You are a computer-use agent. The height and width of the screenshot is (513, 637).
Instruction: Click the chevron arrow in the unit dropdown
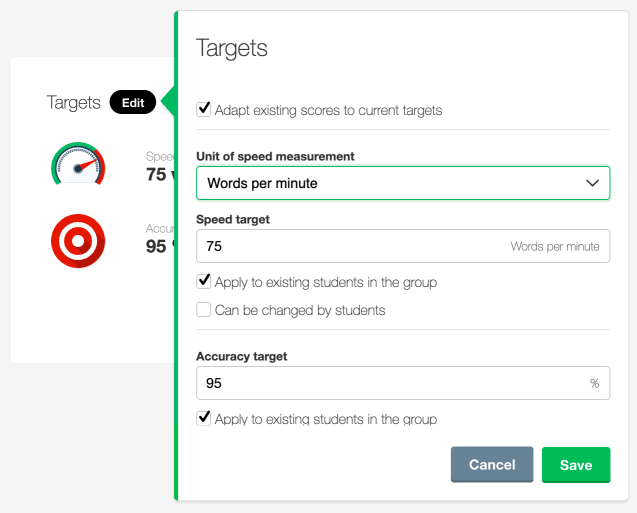tap(591, 183)
